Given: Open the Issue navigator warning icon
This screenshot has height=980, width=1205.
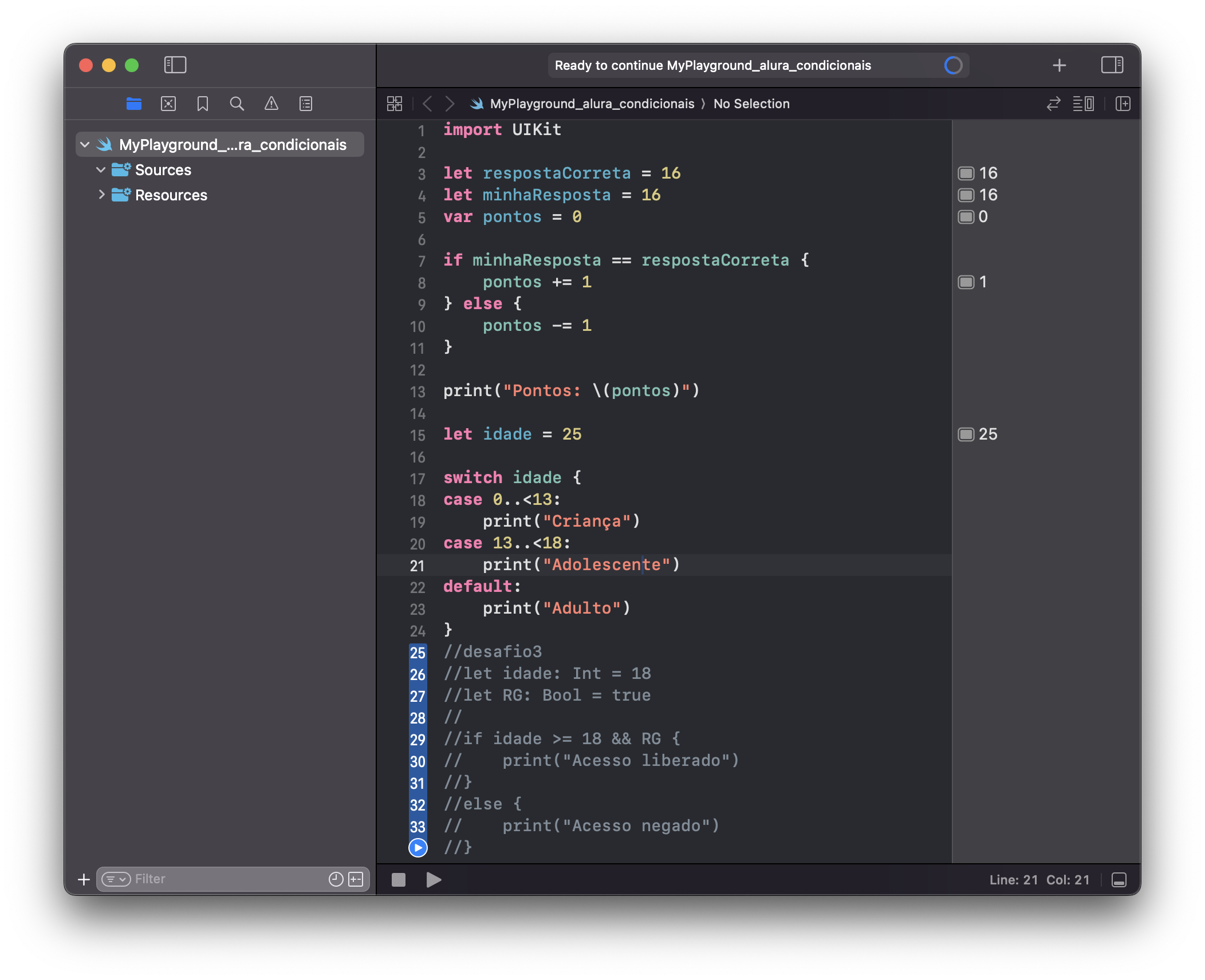Looking at the screenshot, I should pos(271,104).
